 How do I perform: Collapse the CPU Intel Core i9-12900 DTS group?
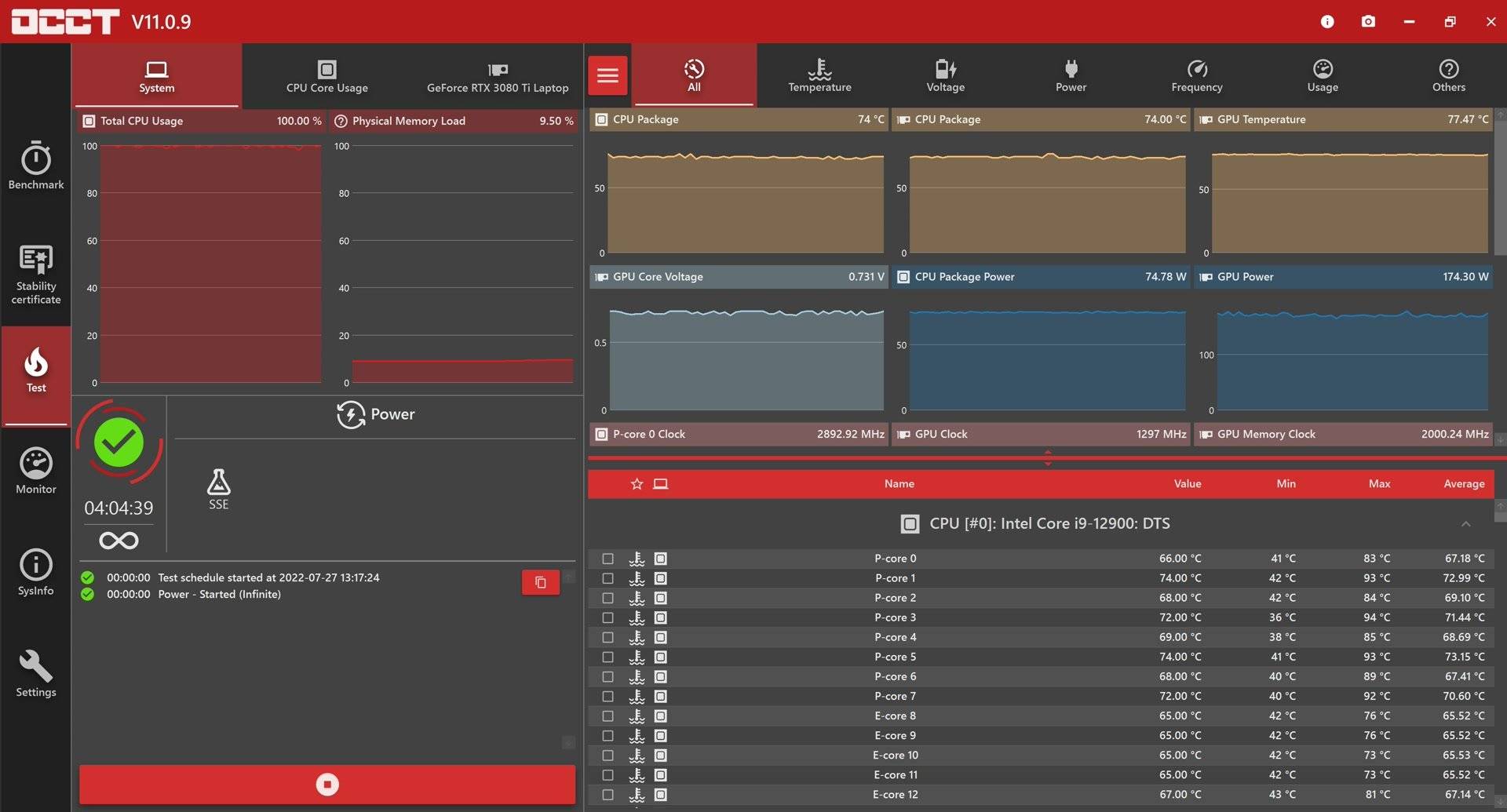(1465, 524)
